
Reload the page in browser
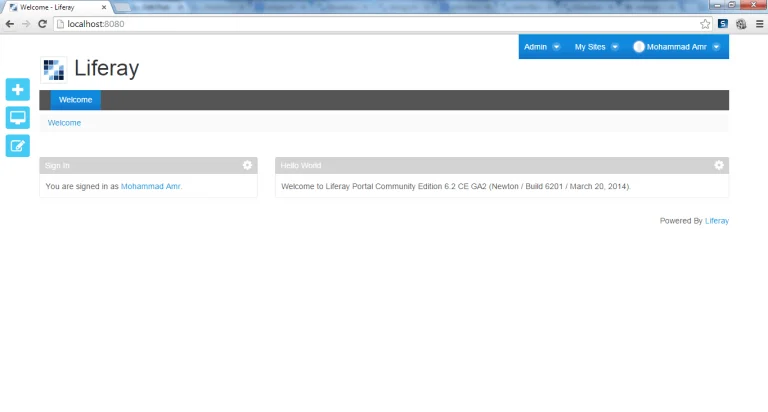[42, 23]
